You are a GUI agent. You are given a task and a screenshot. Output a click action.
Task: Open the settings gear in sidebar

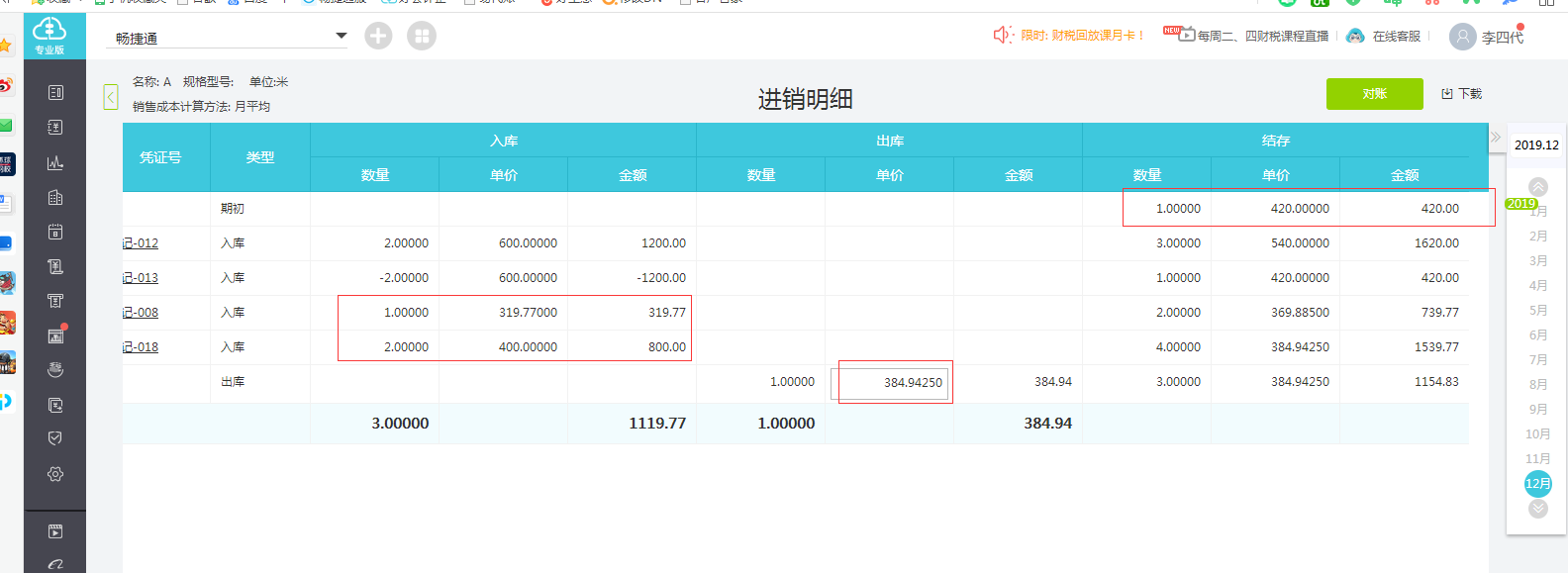point(55,474)
